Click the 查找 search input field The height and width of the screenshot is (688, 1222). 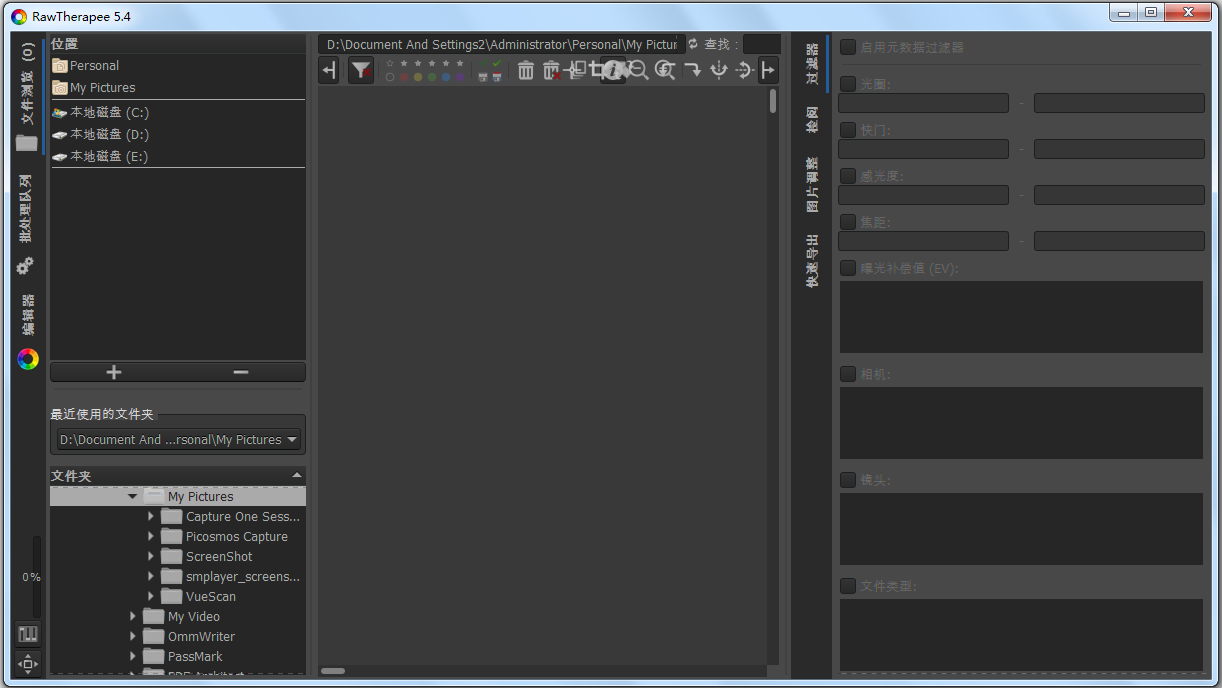[762, 44]
